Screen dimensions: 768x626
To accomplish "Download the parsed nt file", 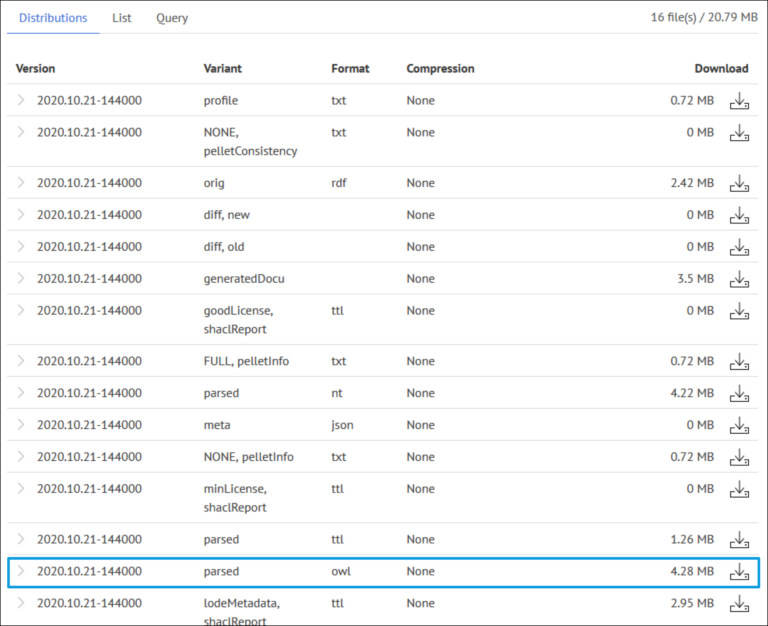I will point(739,393).
